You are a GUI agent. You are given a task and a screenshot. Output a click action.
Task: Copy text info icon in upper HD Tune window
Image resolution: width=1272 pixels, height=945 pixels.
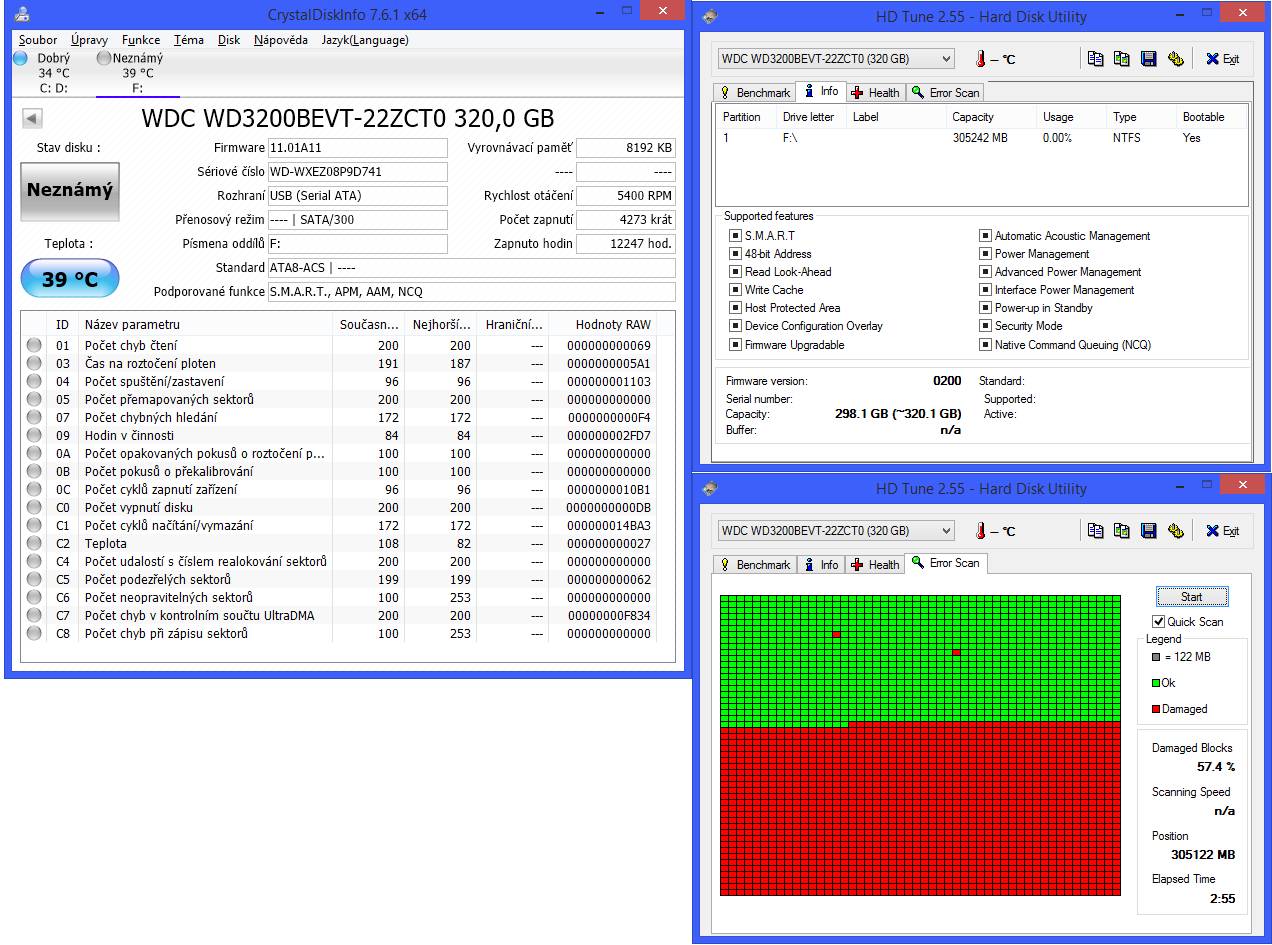(x=1095, y=59)
